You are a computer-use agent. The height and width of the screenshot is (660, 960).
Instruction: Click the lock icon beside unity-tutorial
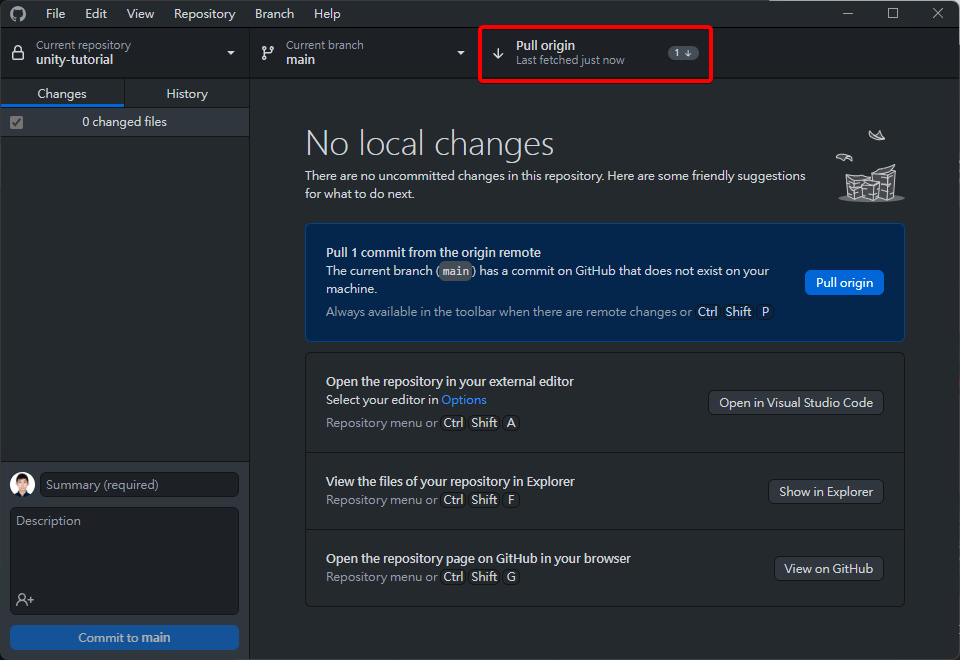18,53
